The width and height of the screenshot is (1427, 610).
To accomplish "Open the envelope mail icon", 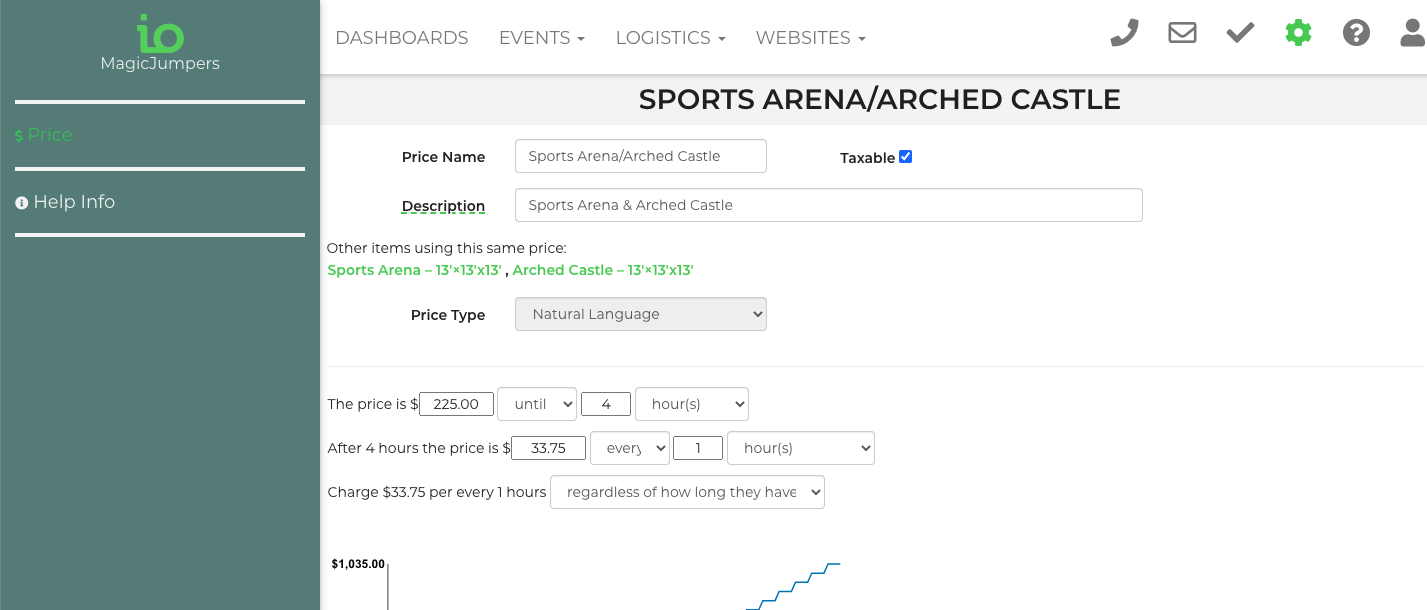I will pos(1182,34).
